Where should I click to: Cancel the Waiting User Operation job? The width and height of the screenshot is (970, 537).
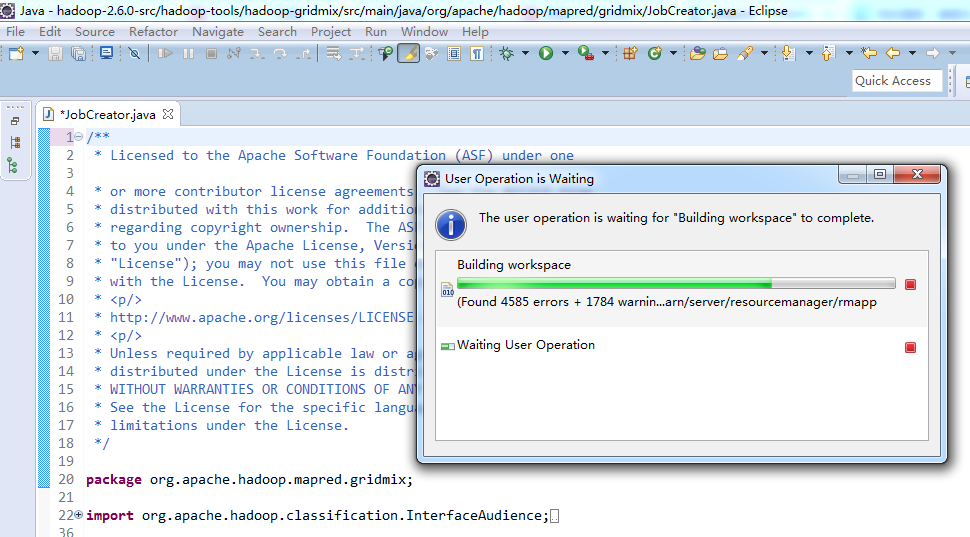(x=910, y=348)
